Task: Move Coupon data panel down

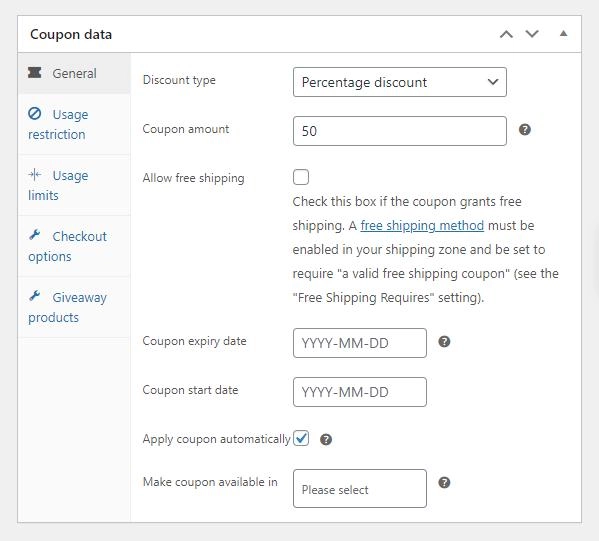Action: [532, 34]
